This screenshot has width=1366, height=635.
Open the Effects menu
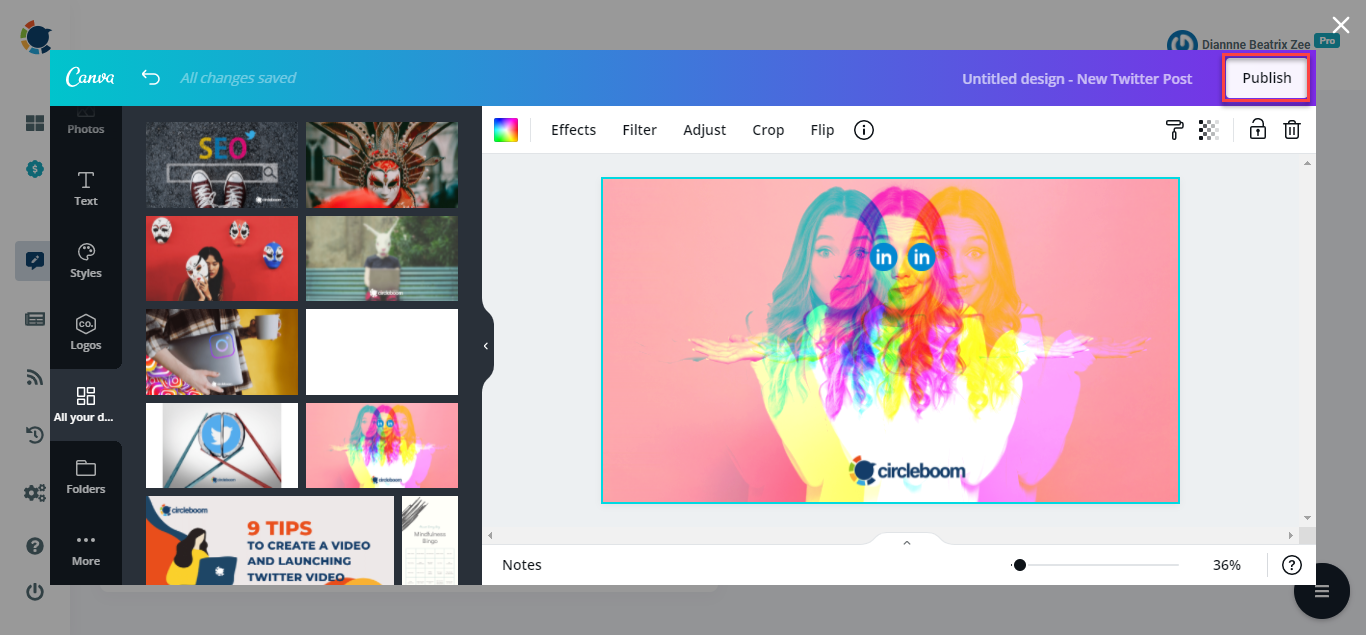(572, 130)
